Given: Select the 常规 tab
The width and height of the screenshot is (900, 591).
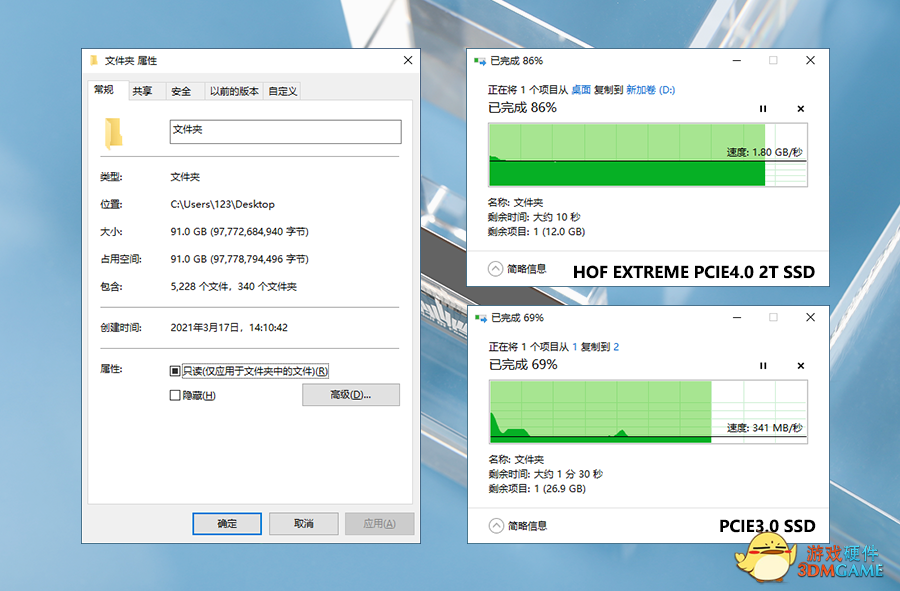Looking at the screenshot, I should tap(104, 90).
